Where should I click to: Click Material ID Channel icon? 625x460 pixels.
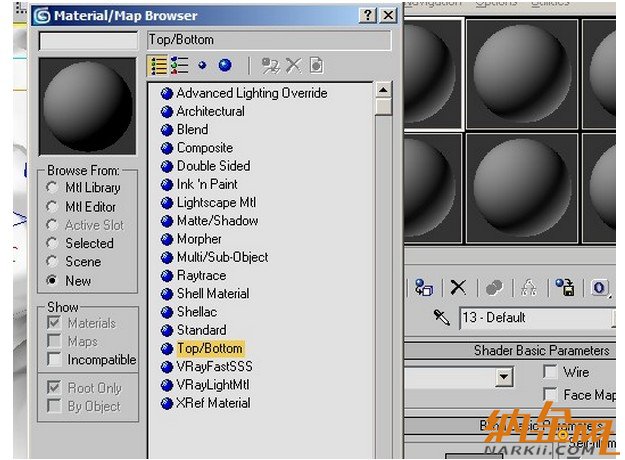pyautogui.click(x=599, y=288)
